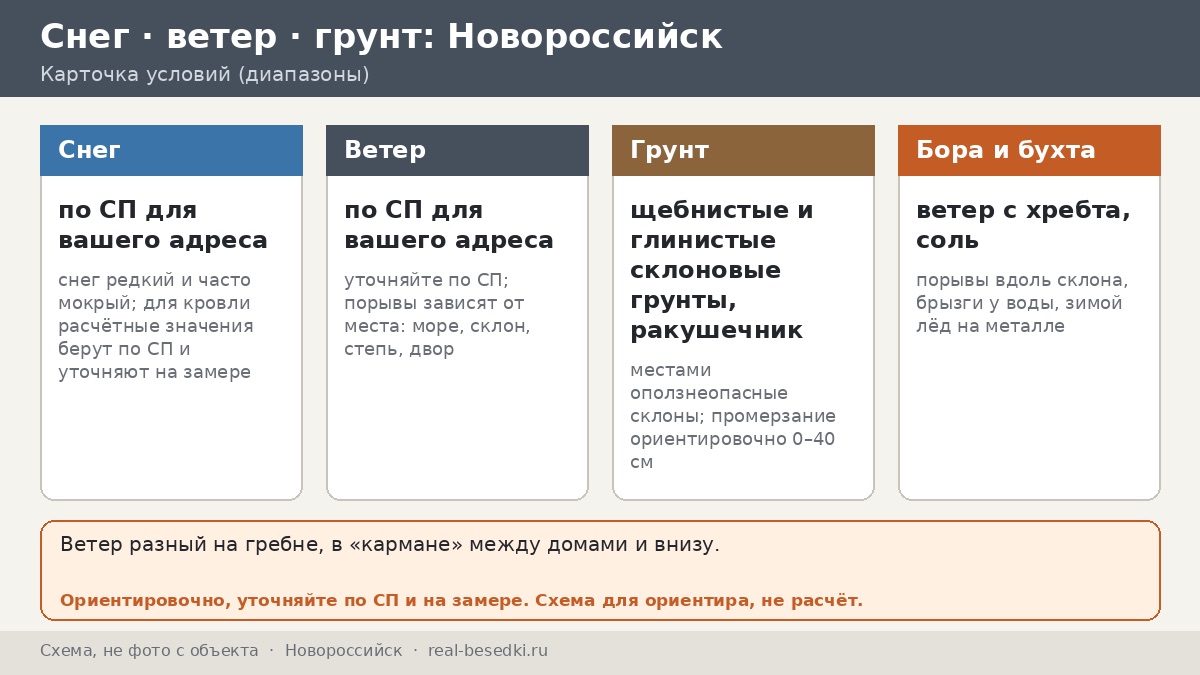This screenshot has height=675, width=1200.
Task: Click heading "ветер с хребта, соль"
Action: tap(1023, 225)
